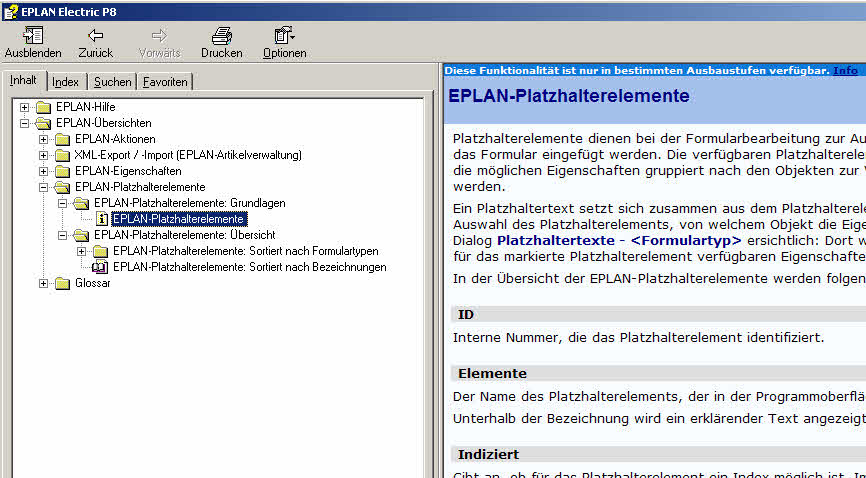Image resolution: width=866 pixels, height=478 pixels.
Task: Collapse the Grundlagen node toggle
Action: pyautogui.click(x=62, y=203)
